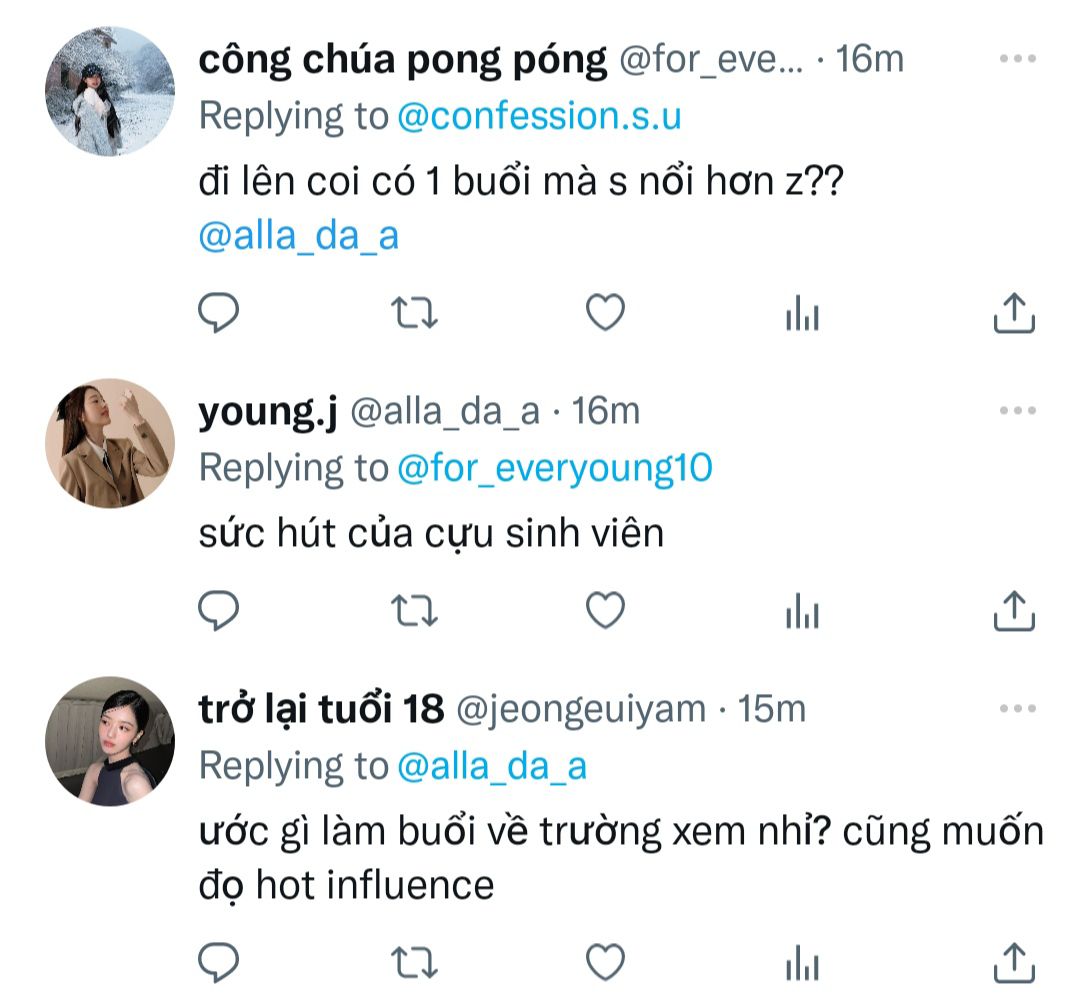Like the tweet by trở lại tuổi 18
Image resolution: width=1080 pixels, height=1001 pixels.
(x=605, y=962)
